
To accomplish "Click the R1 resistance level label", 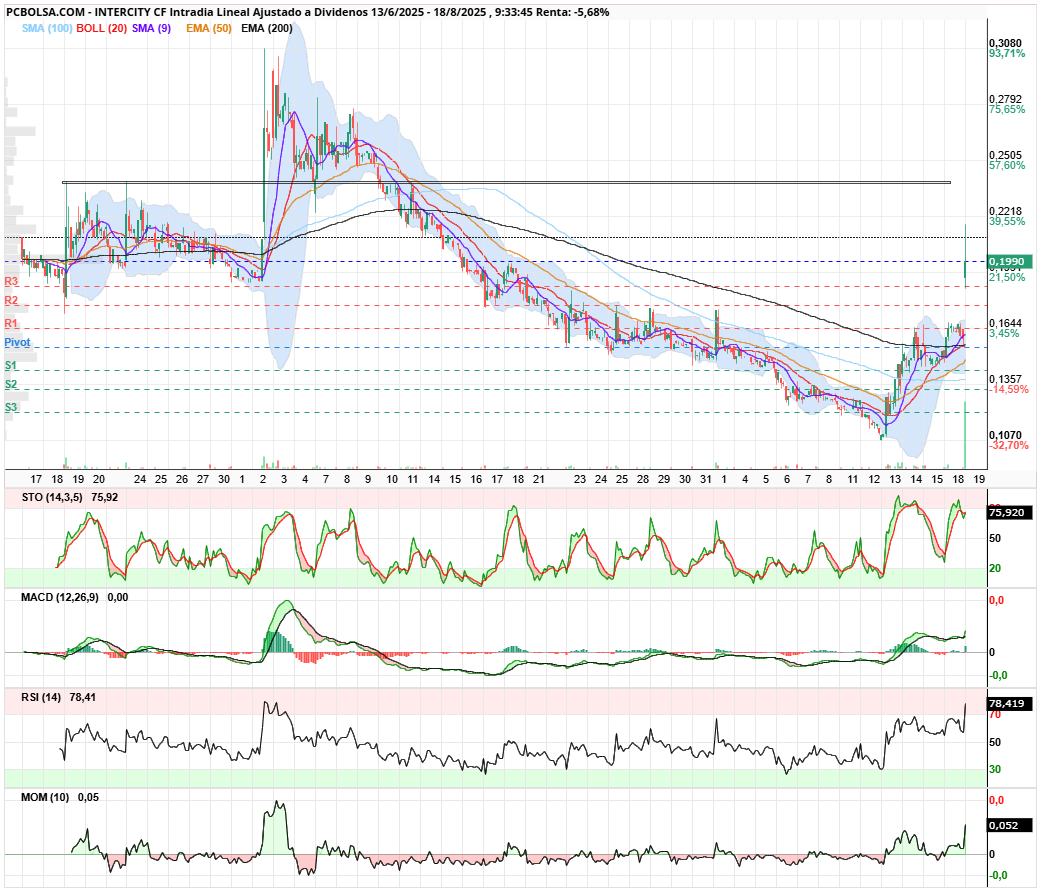I will 11,324.
